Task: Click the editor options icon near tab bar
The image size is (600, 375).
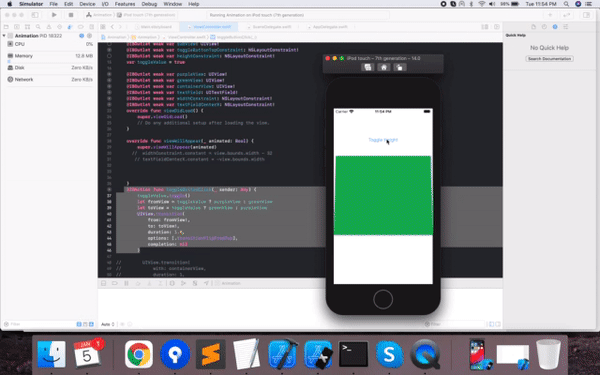Action: 485,27
